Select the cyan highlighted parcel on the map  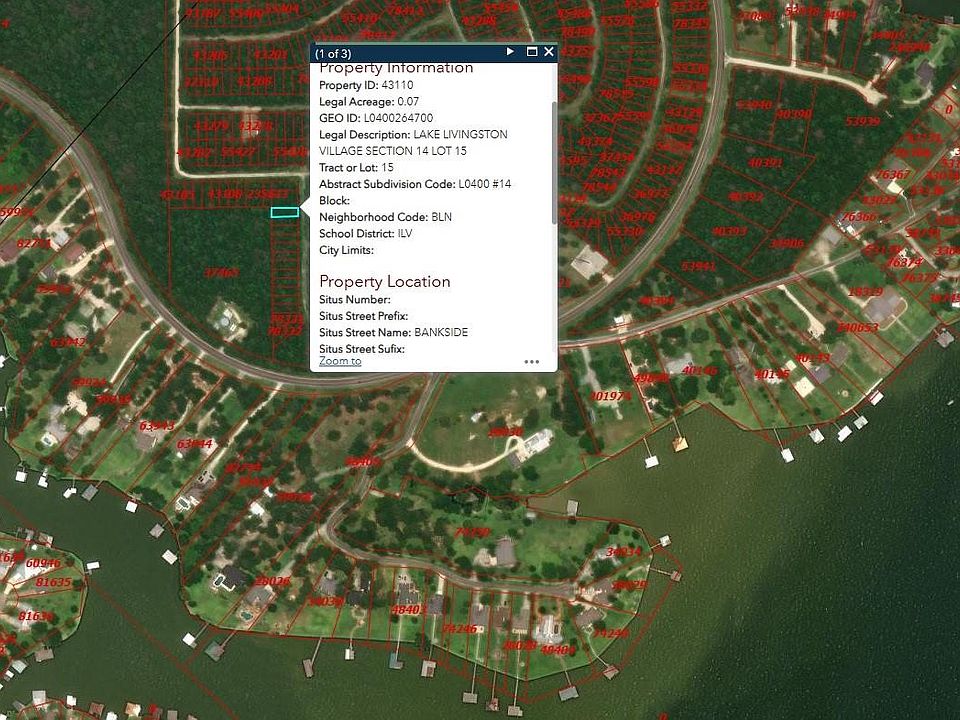click(285, 212)
